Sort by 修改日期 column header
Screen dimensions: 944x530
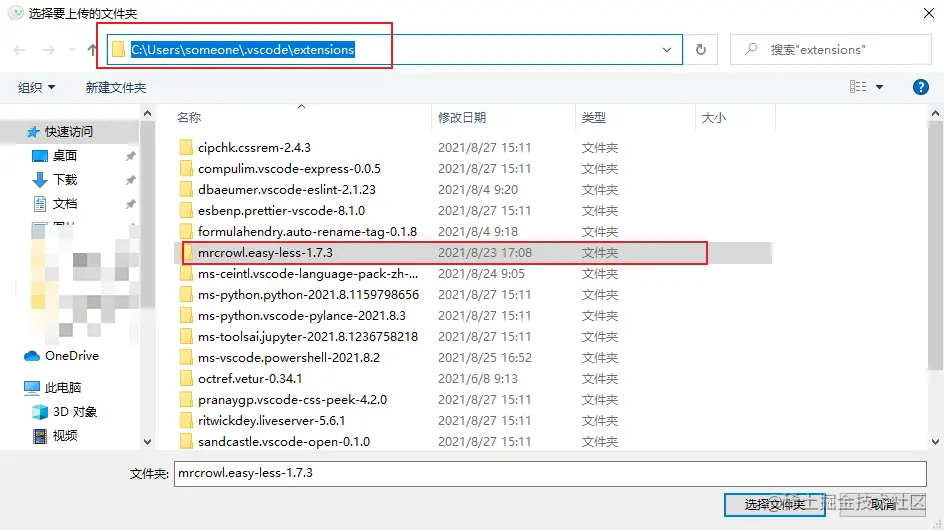click(462, 117)
